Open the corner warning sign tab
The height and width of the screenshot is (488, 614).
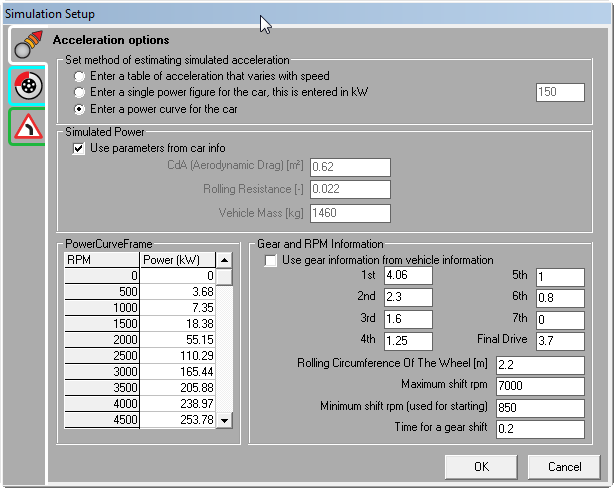[x=27, y=126]
